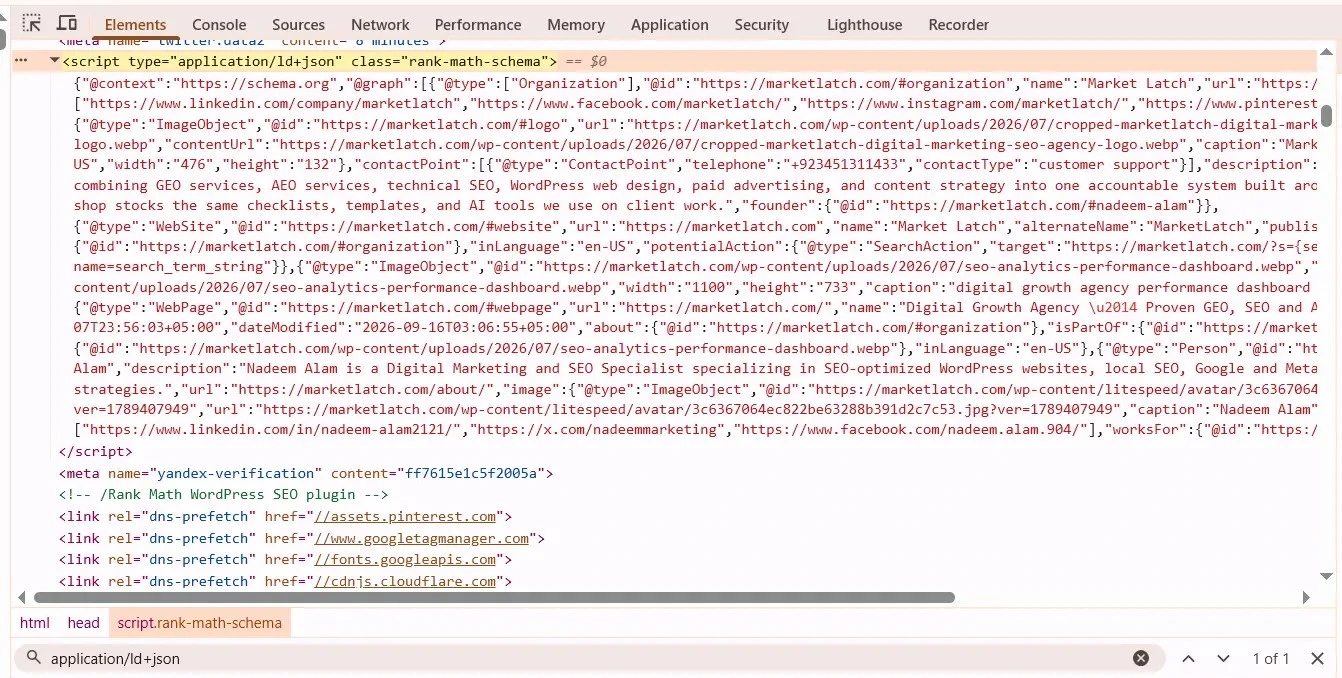Open the Network tab

[380, 24]
